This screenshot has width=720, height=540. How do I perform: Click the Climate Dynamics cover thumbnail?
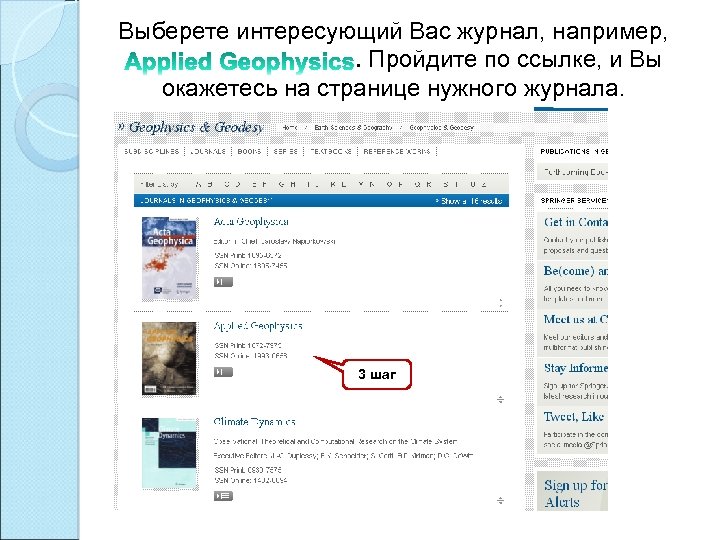pos(170,454)
